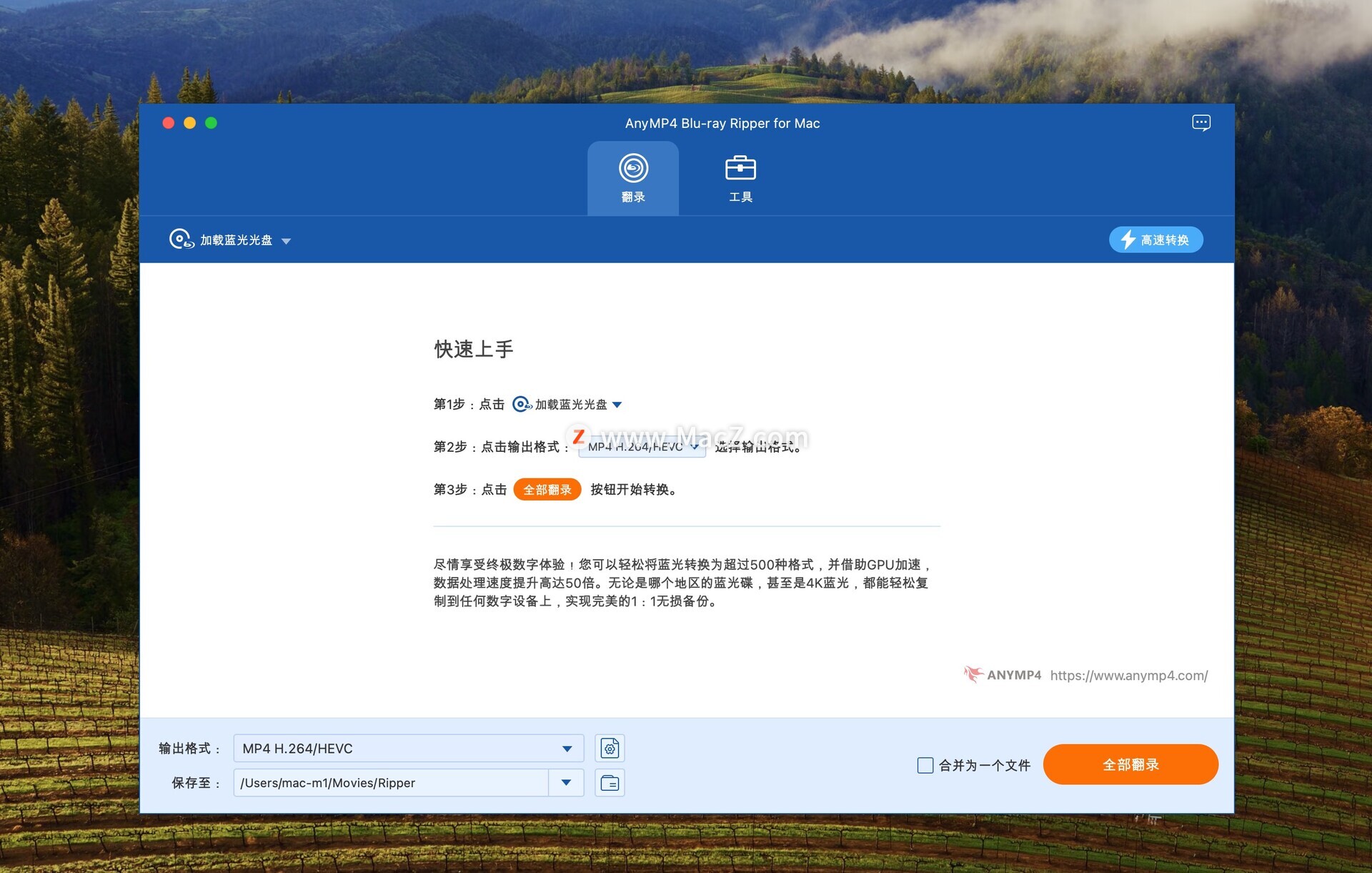The height and width of the screenshot is (873, 1372).
Task: Click the orange 全部翻录 sample in step 3
Action: (x=547, y=489)
